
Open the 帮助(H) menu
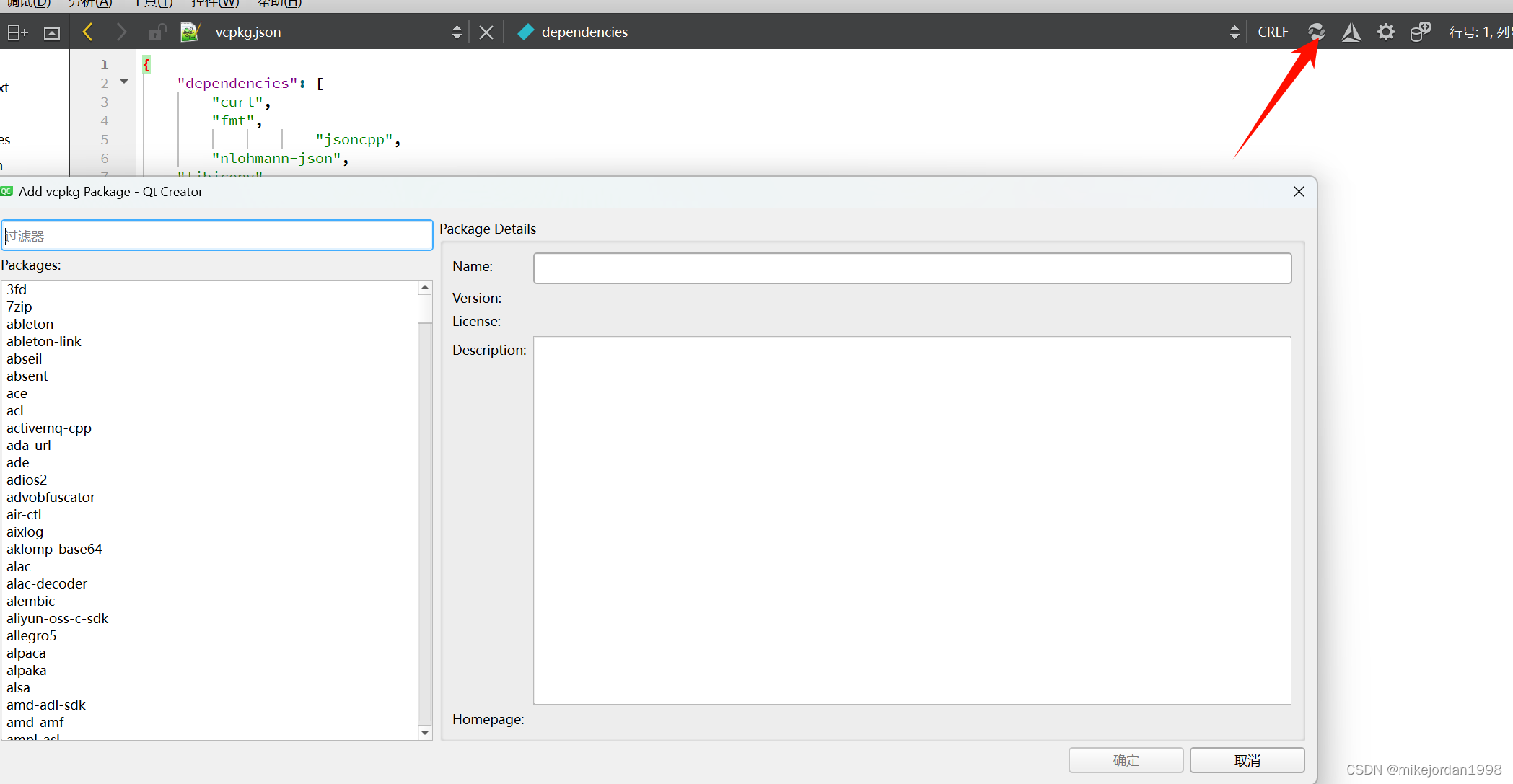click(x=279, y=4)
